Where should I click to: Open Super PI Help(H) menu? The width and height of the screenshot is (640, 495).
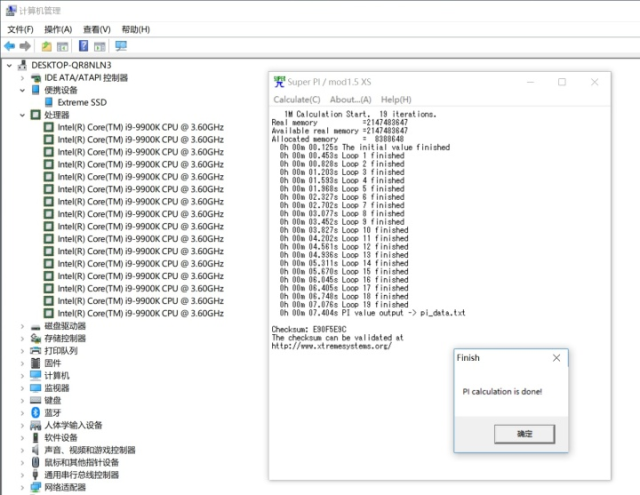(396, 100)
